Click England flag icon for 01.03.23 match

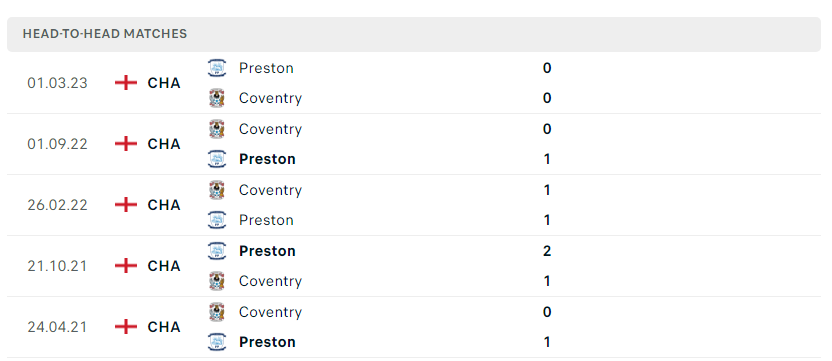tap(126, 83)
